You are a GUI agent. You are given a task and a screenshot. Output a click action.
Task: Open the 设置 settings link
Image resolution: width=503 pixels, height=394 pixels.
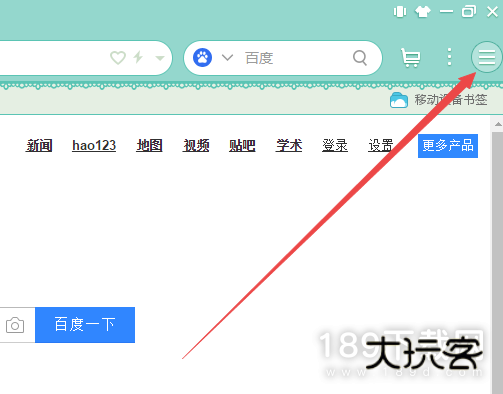pos(381,145)
